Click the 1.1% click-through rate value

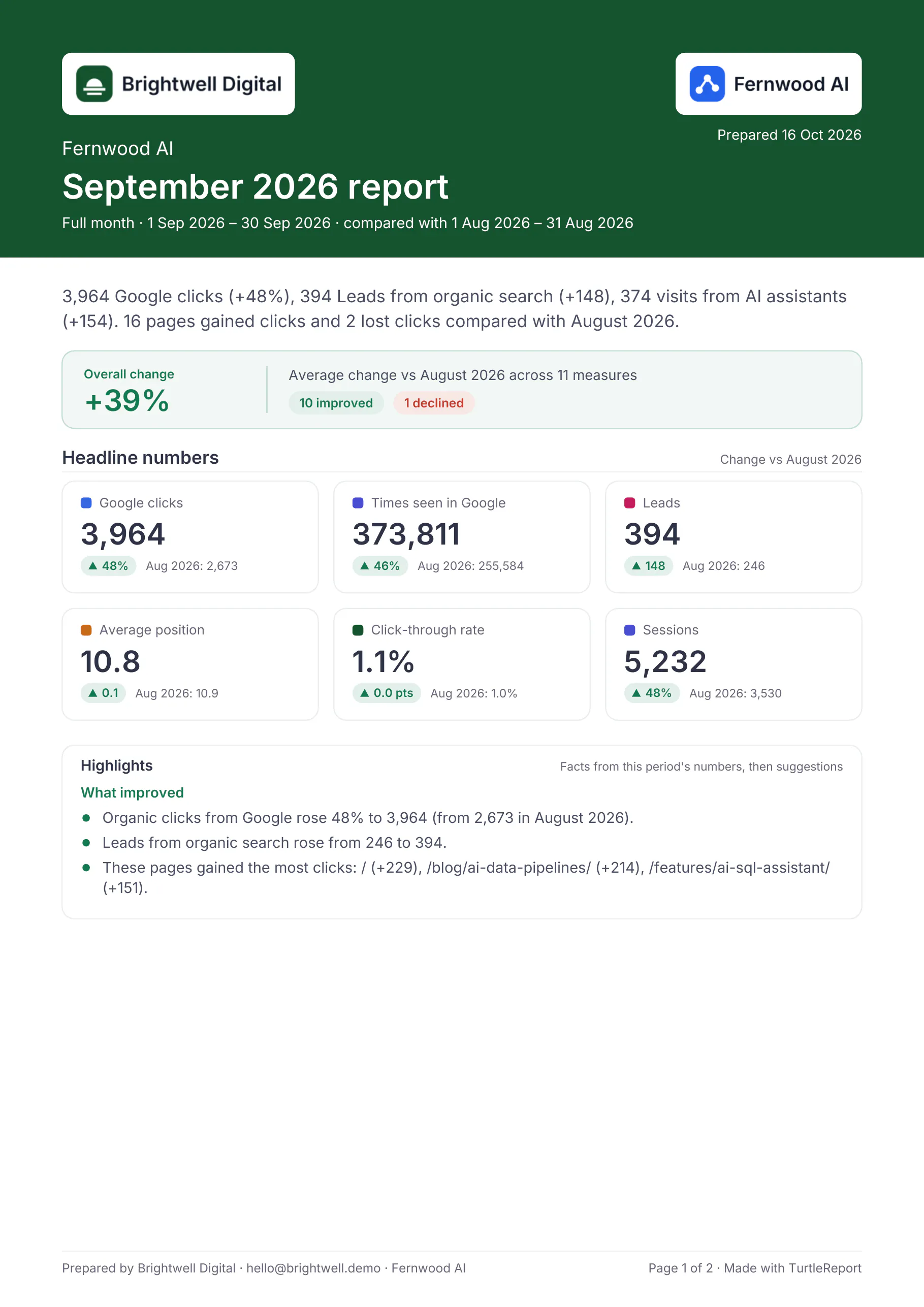[x=383, y=661]
